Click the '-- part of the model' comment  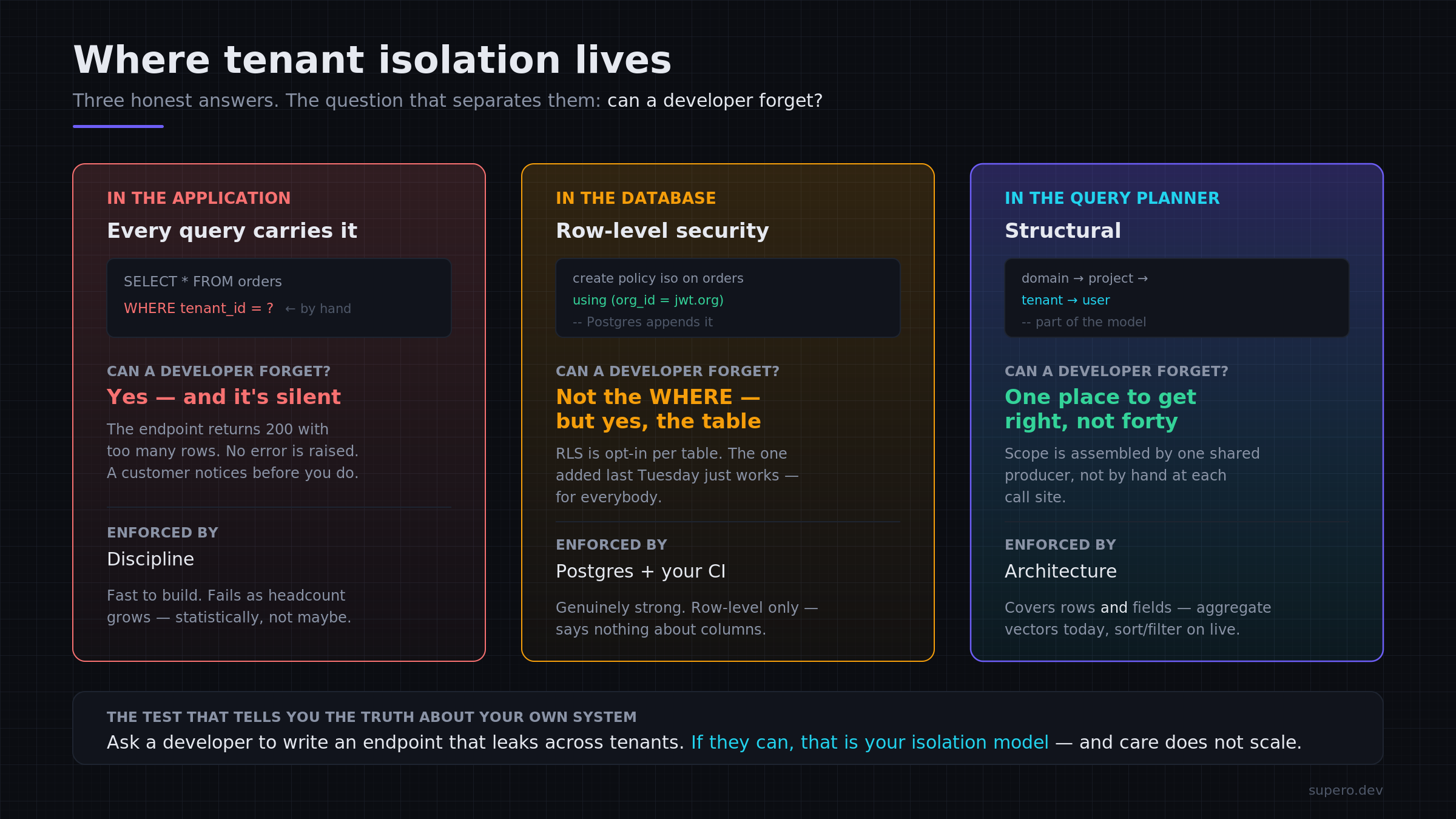1084,322
